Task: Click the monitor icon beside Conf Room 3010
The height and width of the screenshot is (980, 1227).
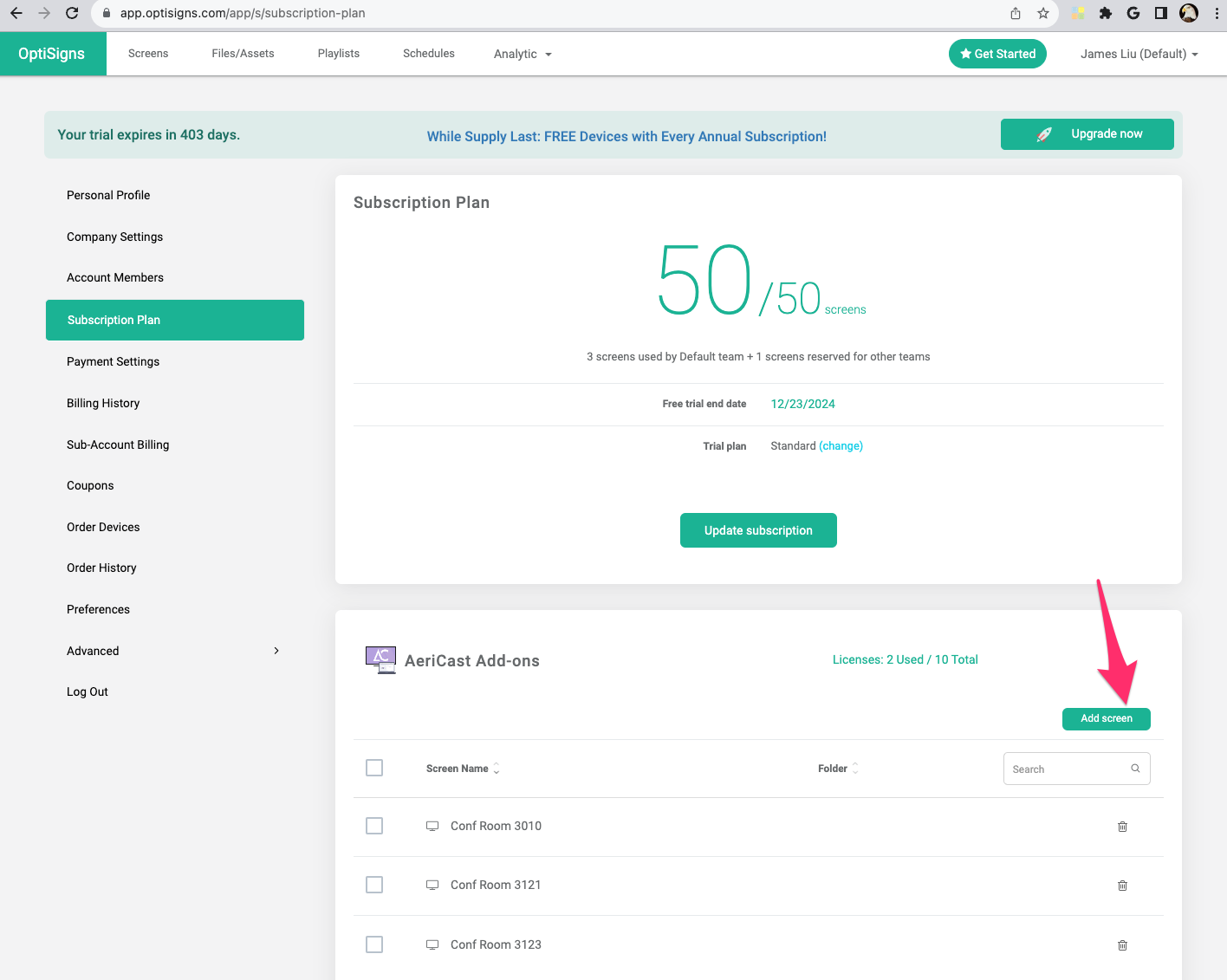Action: tap(432, 827)
